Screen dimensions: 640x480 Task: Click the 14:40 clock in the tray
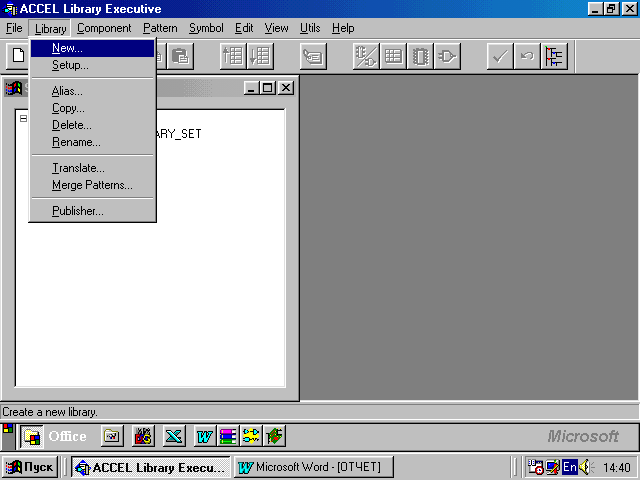(x=617, y=467)
